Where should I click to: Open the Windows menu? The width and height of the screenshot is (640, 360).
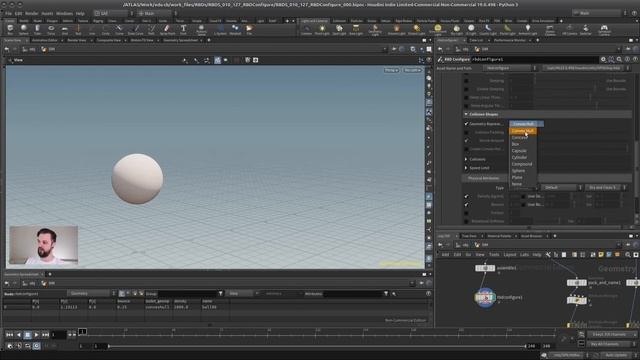(64, 13)
